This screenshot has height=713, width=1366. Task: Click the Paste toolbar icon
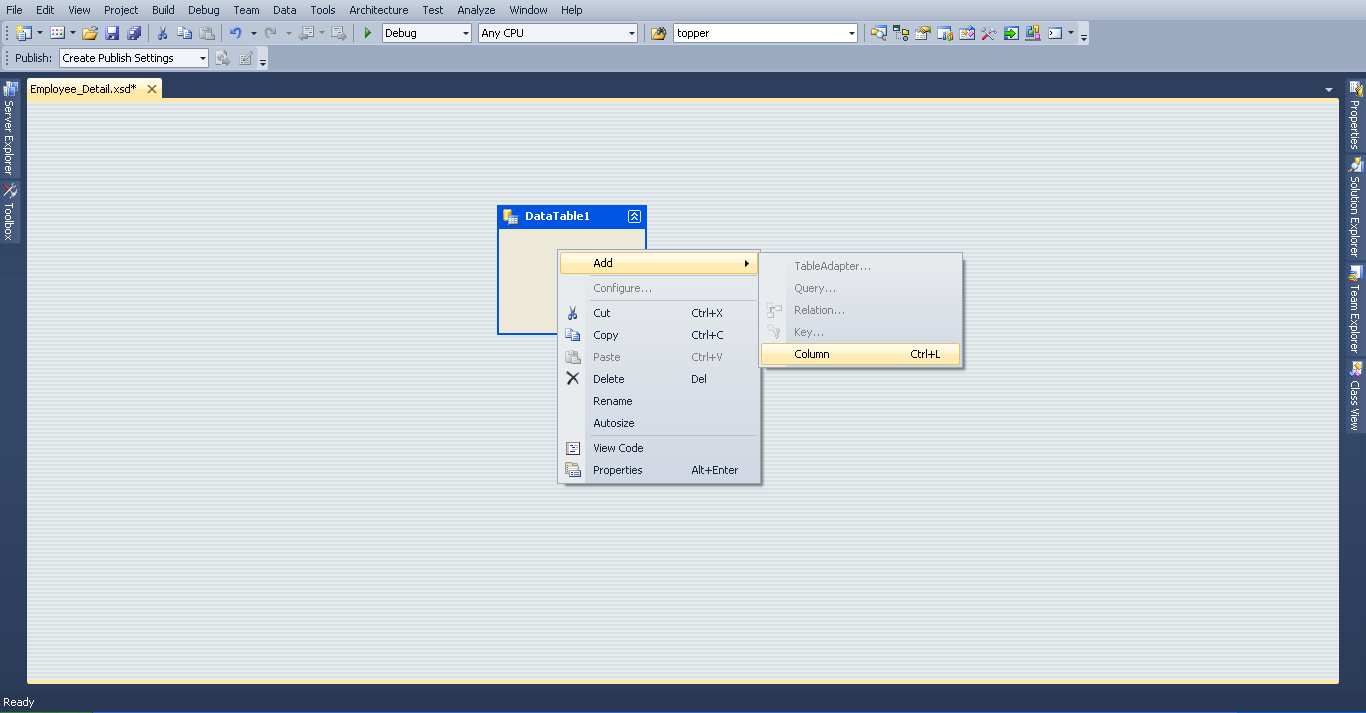208,33
